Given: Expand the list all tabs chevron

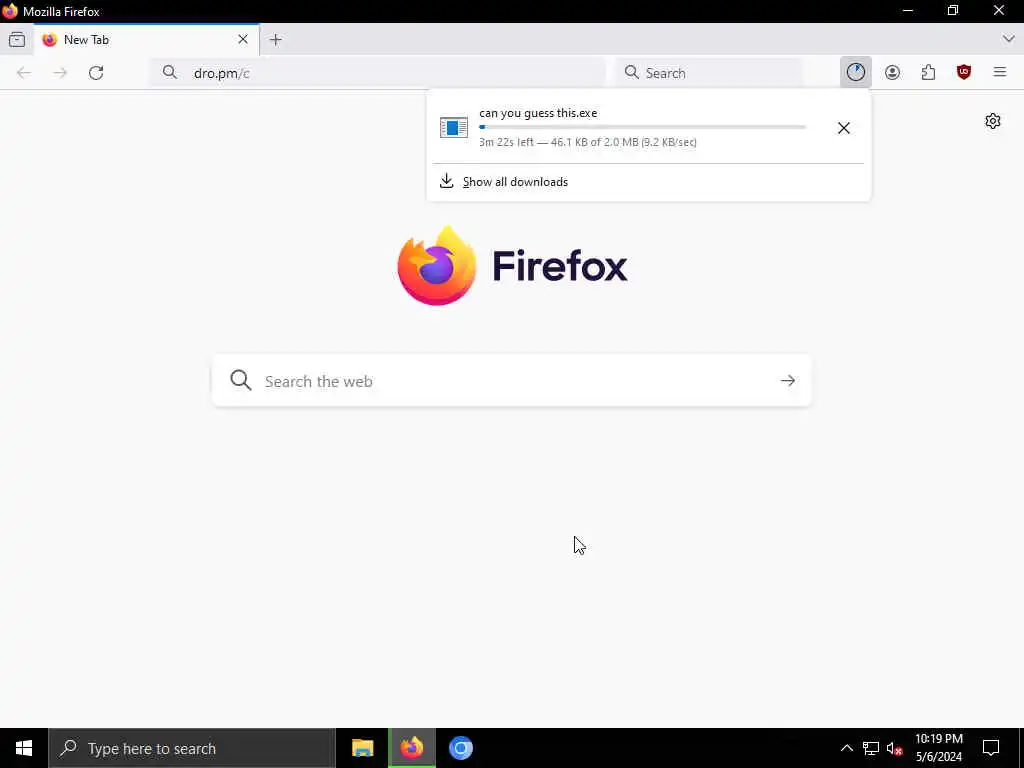Looking at the screenshot, I should click(1008, 40).
